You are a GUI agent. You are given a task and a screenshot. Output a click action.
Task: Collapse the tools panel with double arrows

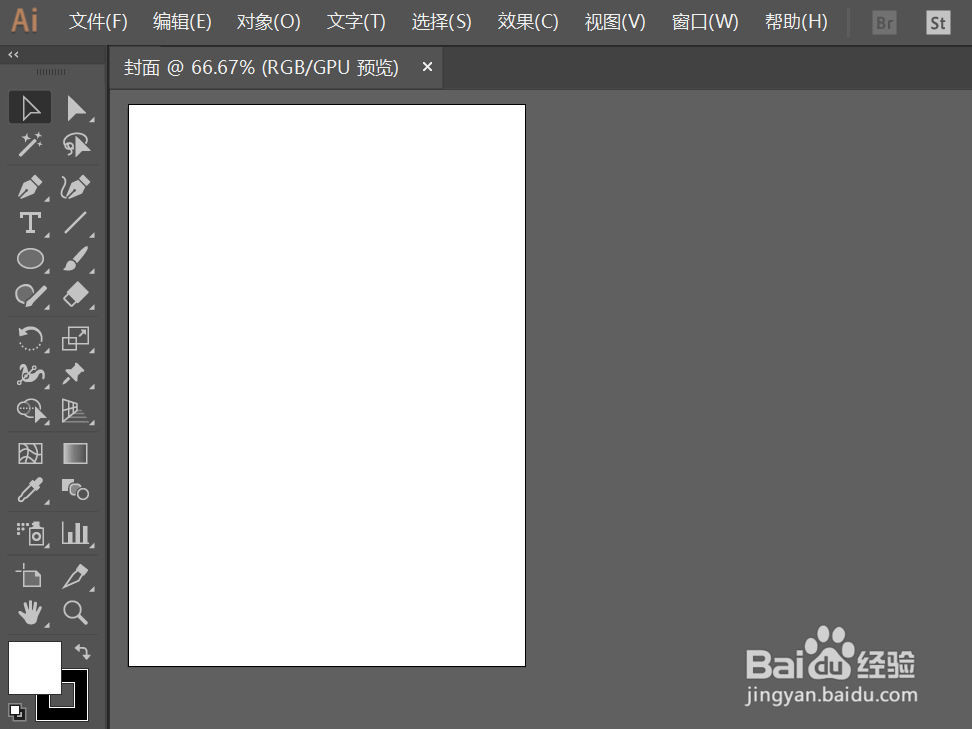(13, 55)
